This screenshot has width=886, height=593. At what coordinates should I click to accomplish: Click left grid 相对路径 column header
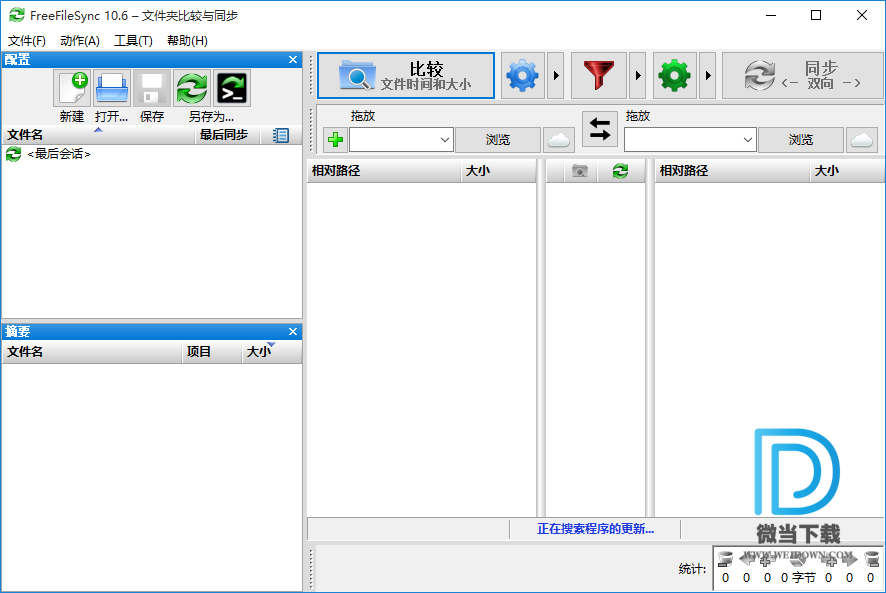coord(384,171)
